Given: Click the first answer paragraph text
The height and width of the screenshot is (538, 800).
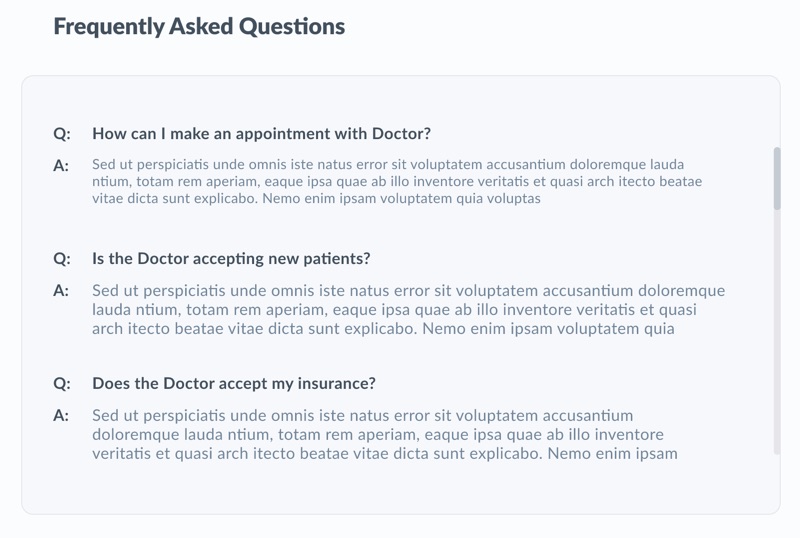Looking at the screenshot, I should (x=397, y=181).
